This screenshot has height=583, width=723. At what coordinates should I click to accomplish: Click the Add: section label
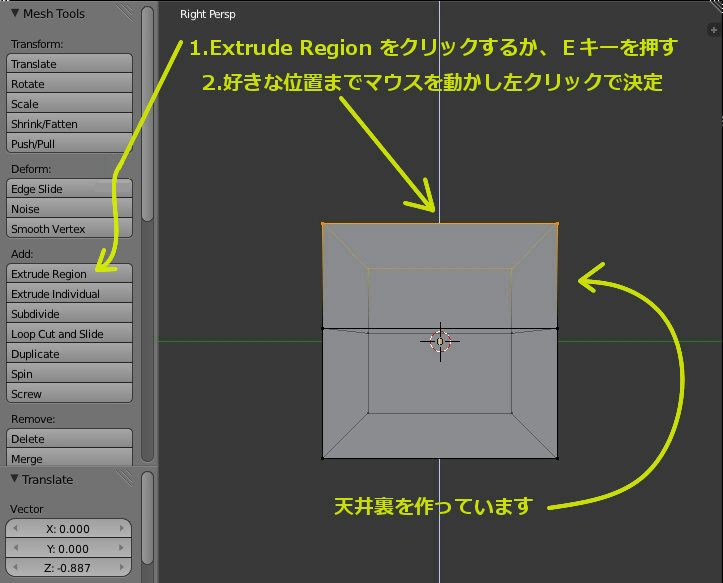click(22, 254)
